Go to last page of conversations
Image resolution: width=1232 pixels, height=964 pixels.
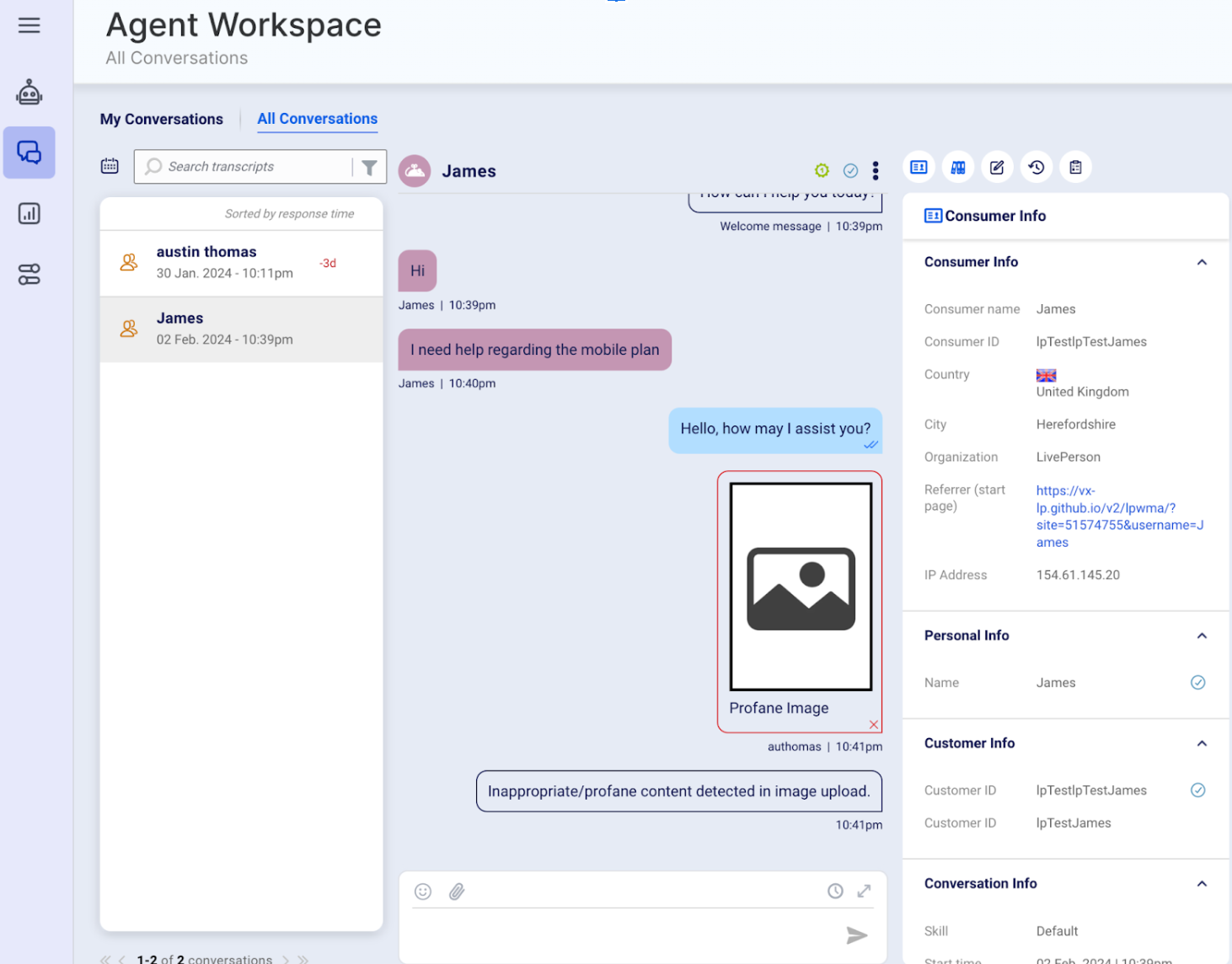(303, 959)
